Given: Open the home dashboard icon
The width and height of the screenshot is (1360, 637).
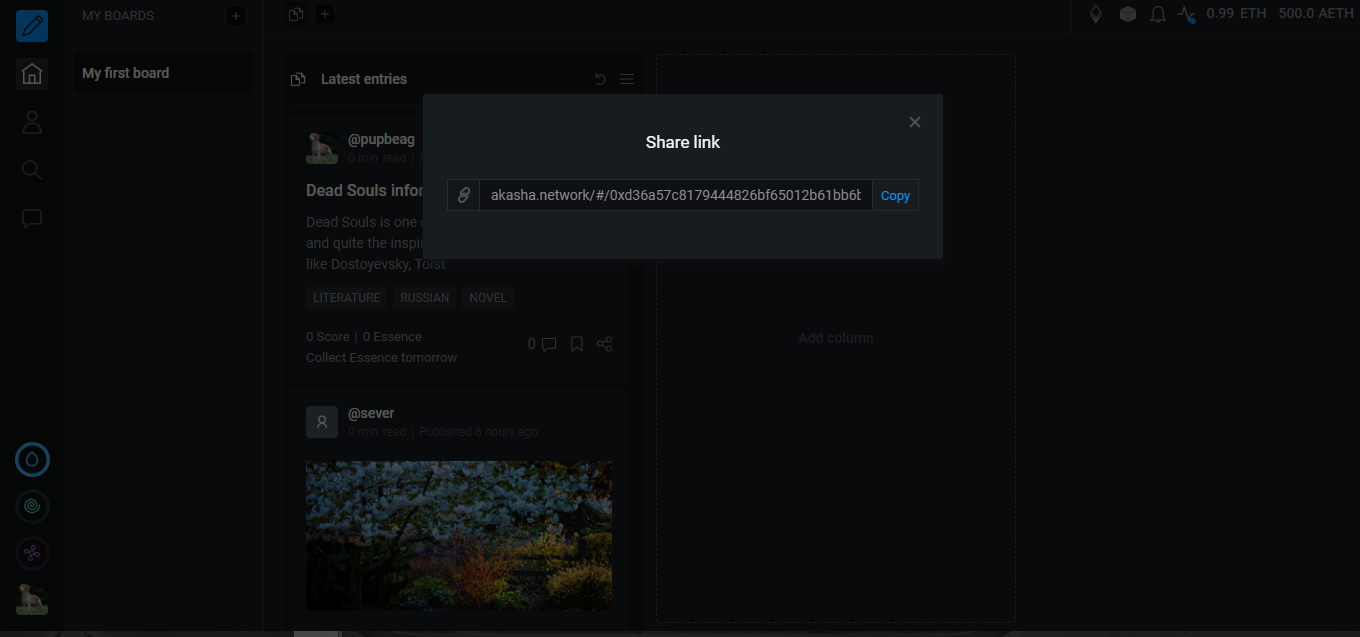Looking at the screenshot, I should click(x=32, y=74).
